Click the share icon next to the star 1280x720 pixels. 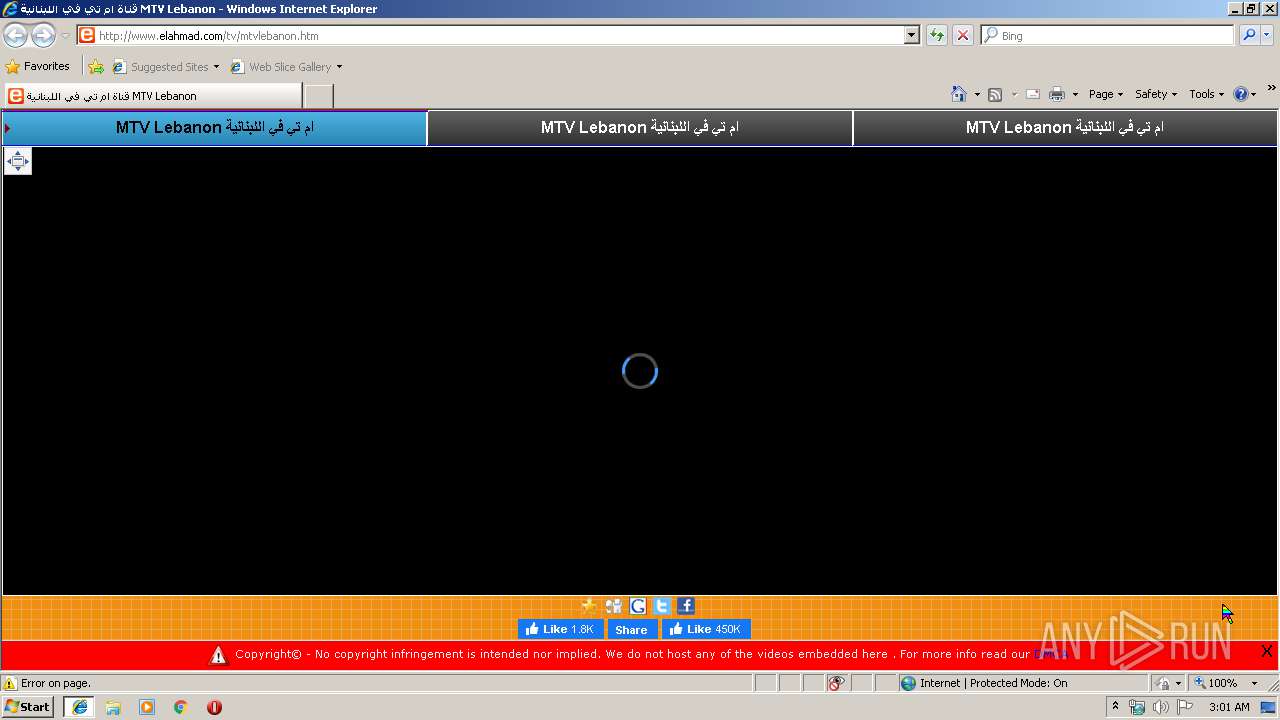point(614,606)
